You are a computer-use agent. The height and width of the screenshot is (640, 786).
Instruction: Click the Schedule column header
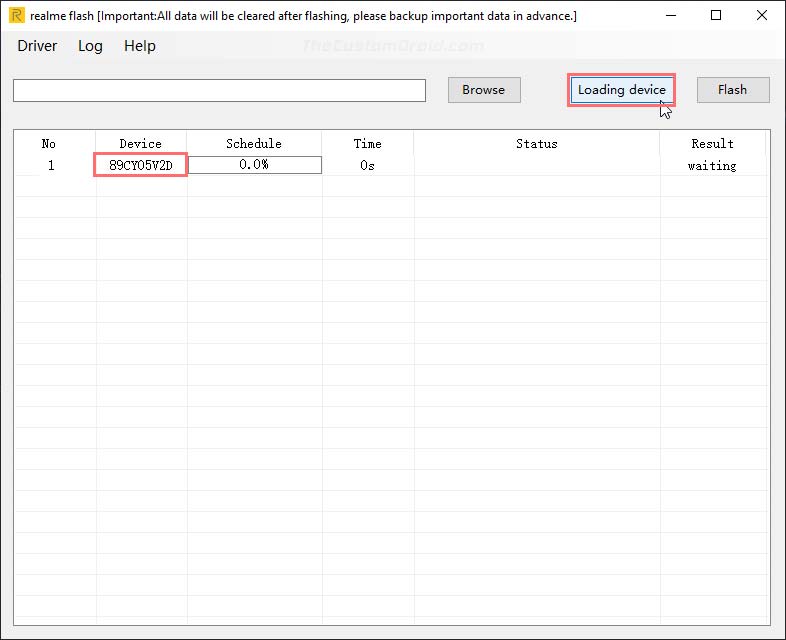254,144
